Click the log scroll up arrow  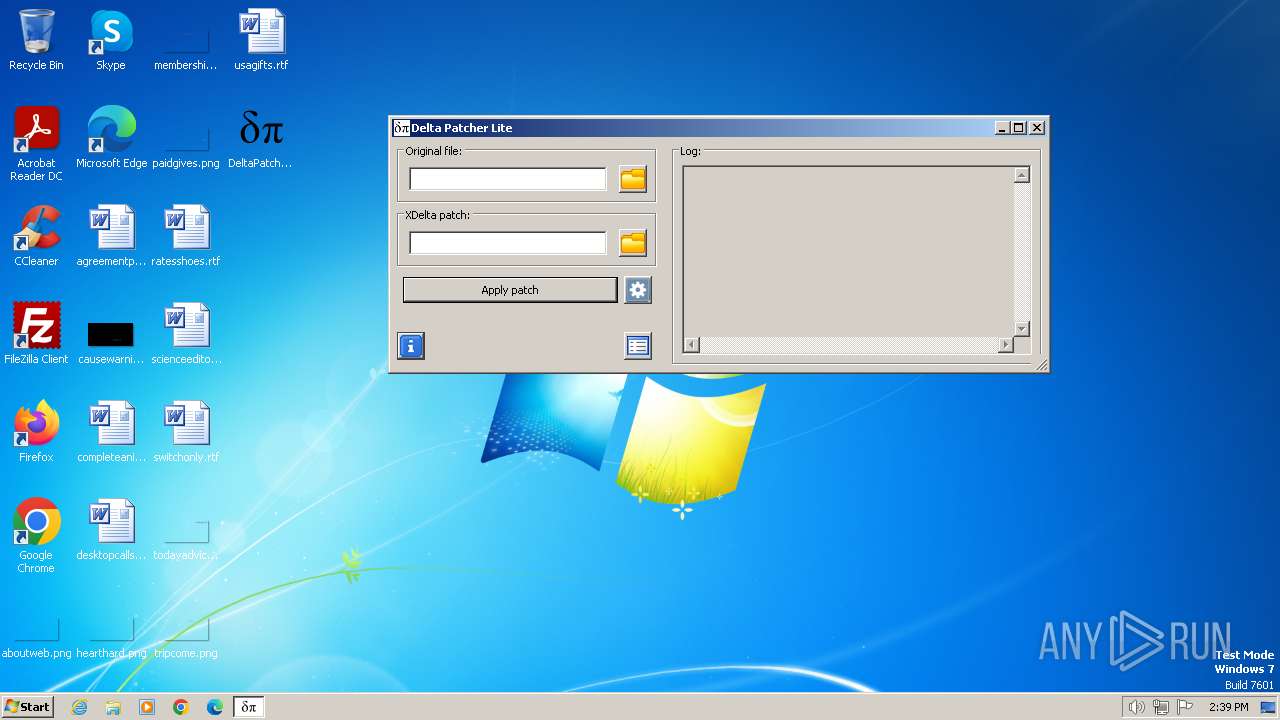pos(1021,175)
